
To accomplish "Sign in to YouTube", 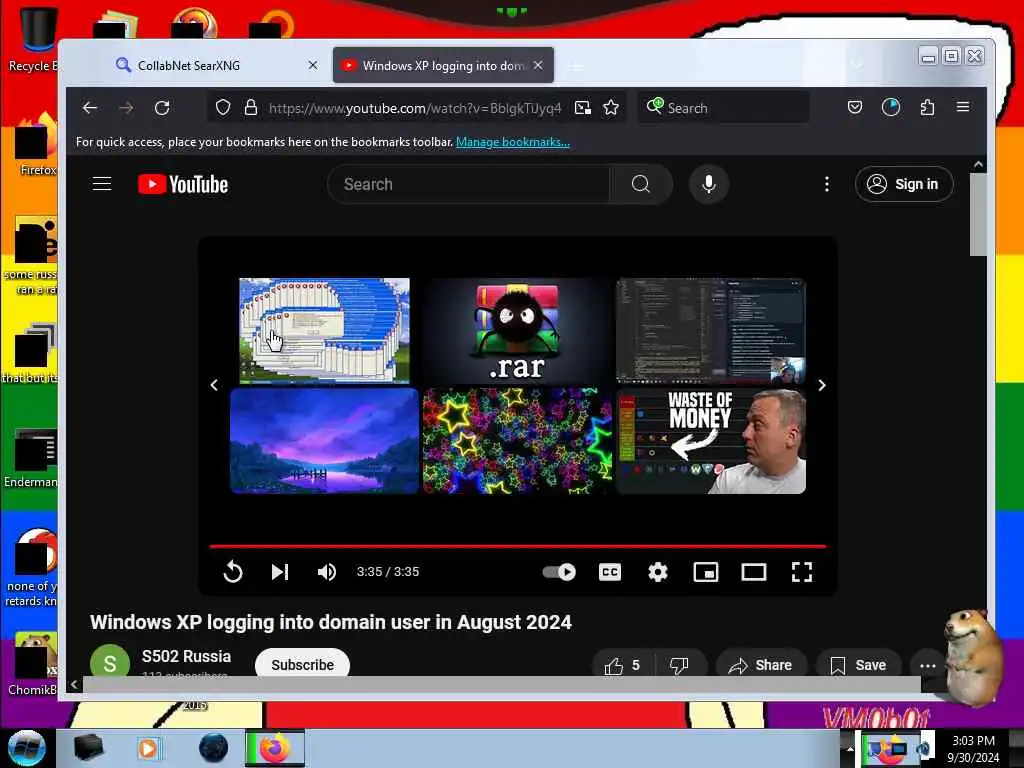I will click(x=904, y=184).
